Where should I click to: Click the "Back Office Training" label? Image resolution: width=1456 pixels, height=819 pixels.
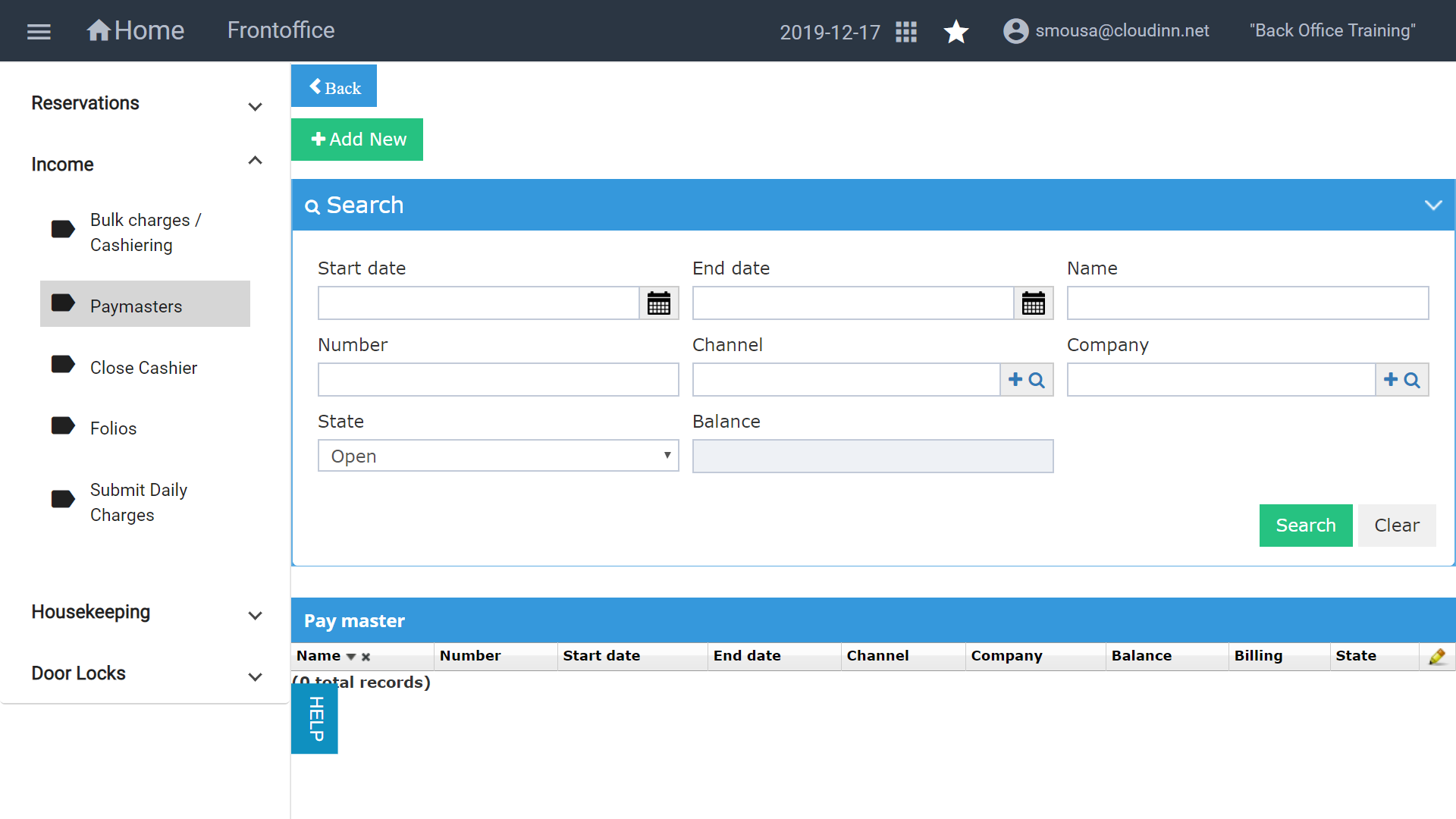[x=1332, y=30]
